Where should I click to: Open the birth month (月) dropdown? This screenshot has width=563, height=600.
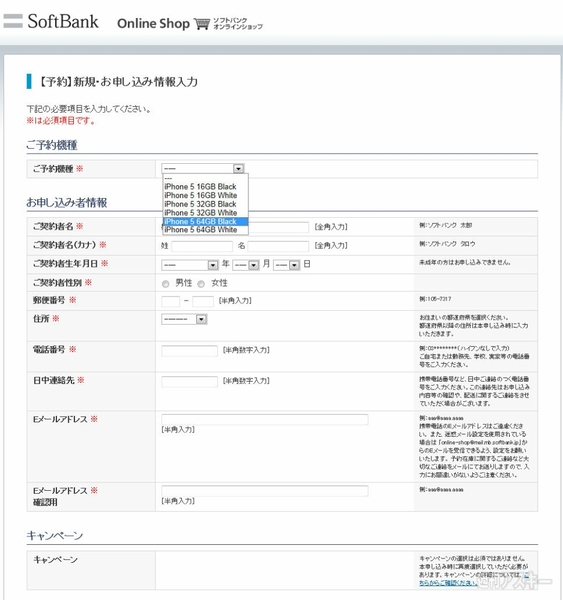tap(246, 265)
